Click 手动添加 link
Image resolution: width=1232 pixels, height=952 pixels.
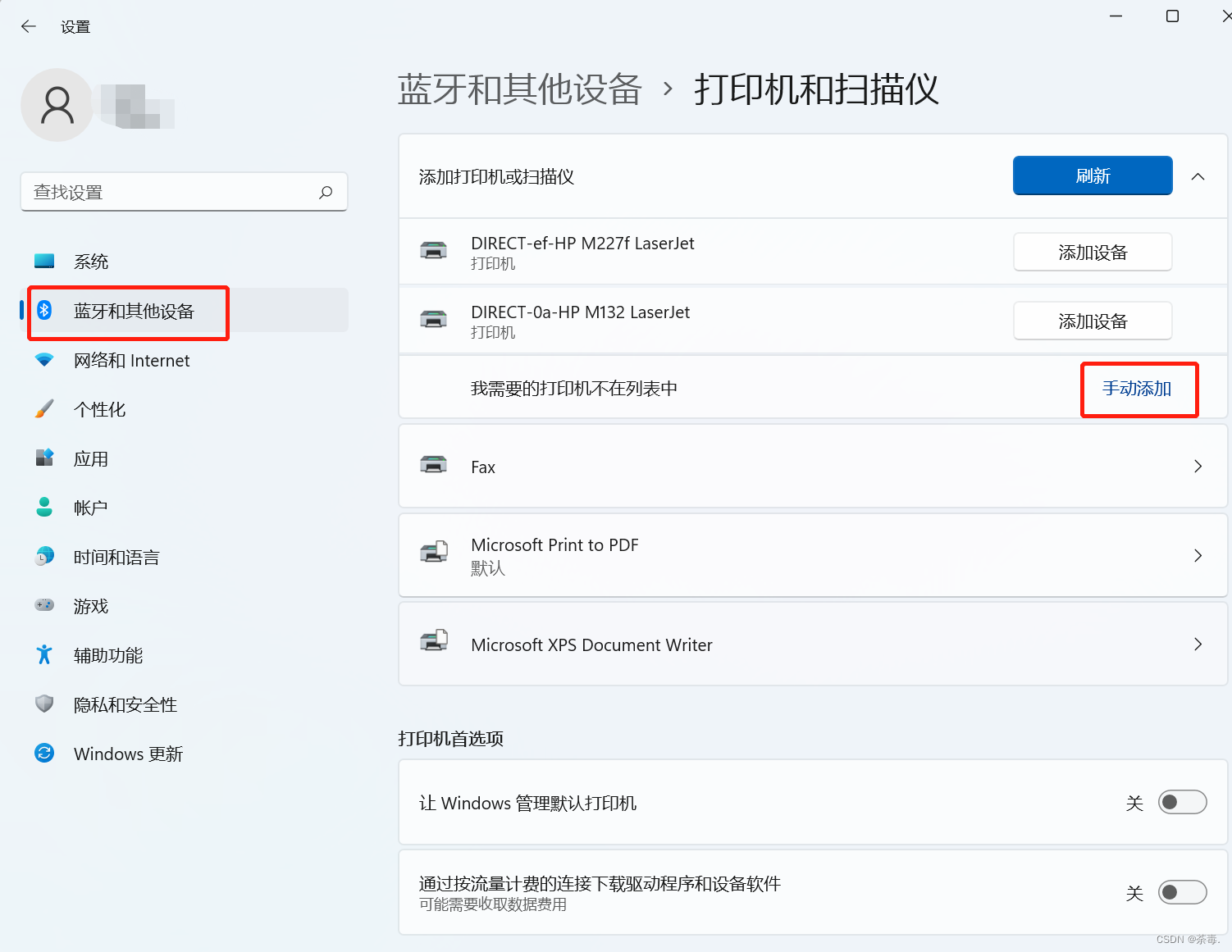[x=1137, y=388]
